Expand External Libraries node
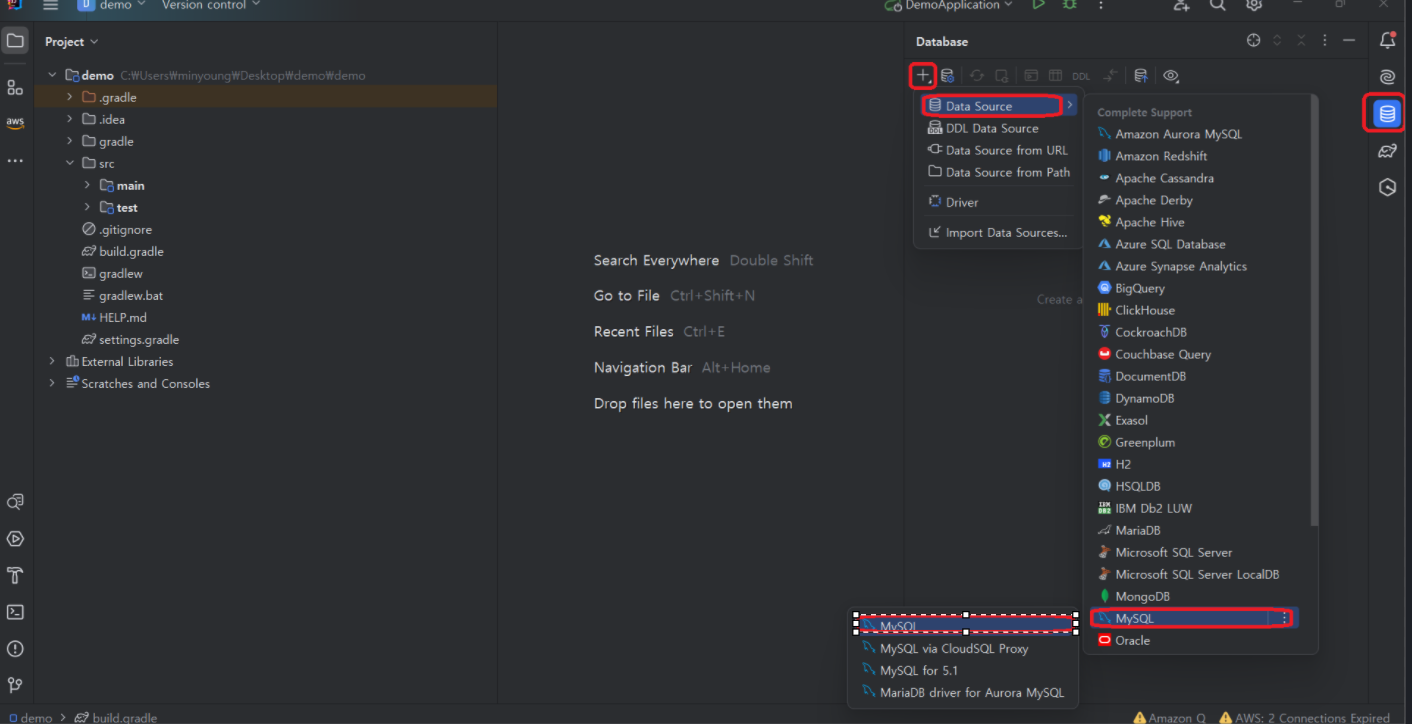This screenshot has width=1412, height=724. coord(52,362)
